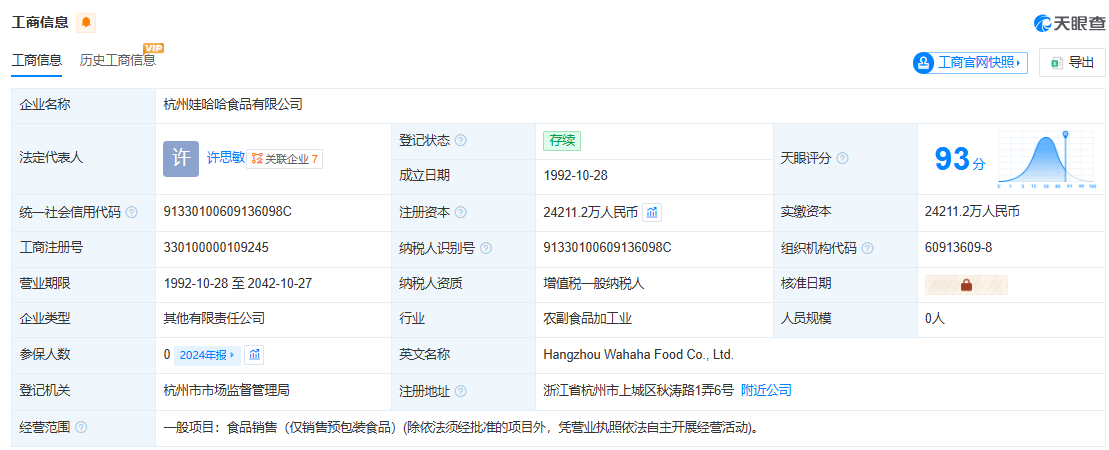Click 其他有限责任公司 company type value
Viewport: 1109px width, 450px height.
tap(214, 318)
